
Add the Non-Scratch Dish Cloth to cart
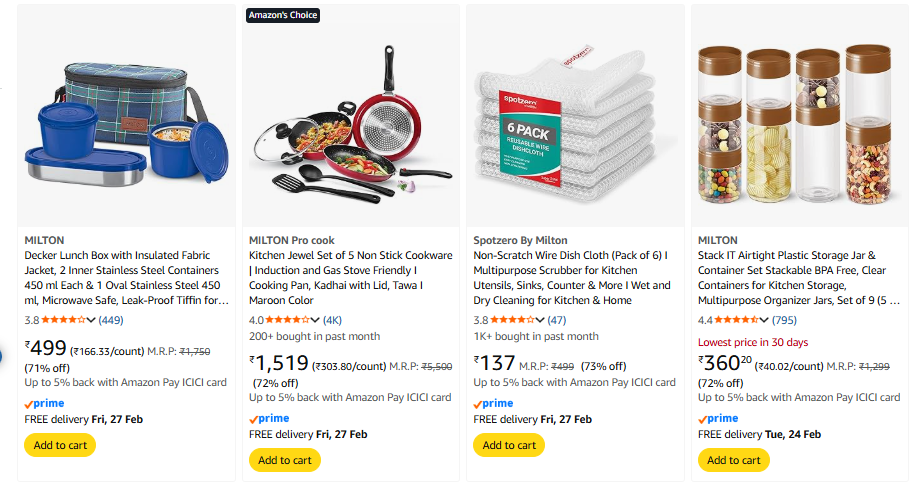click(x=509, y=445)
